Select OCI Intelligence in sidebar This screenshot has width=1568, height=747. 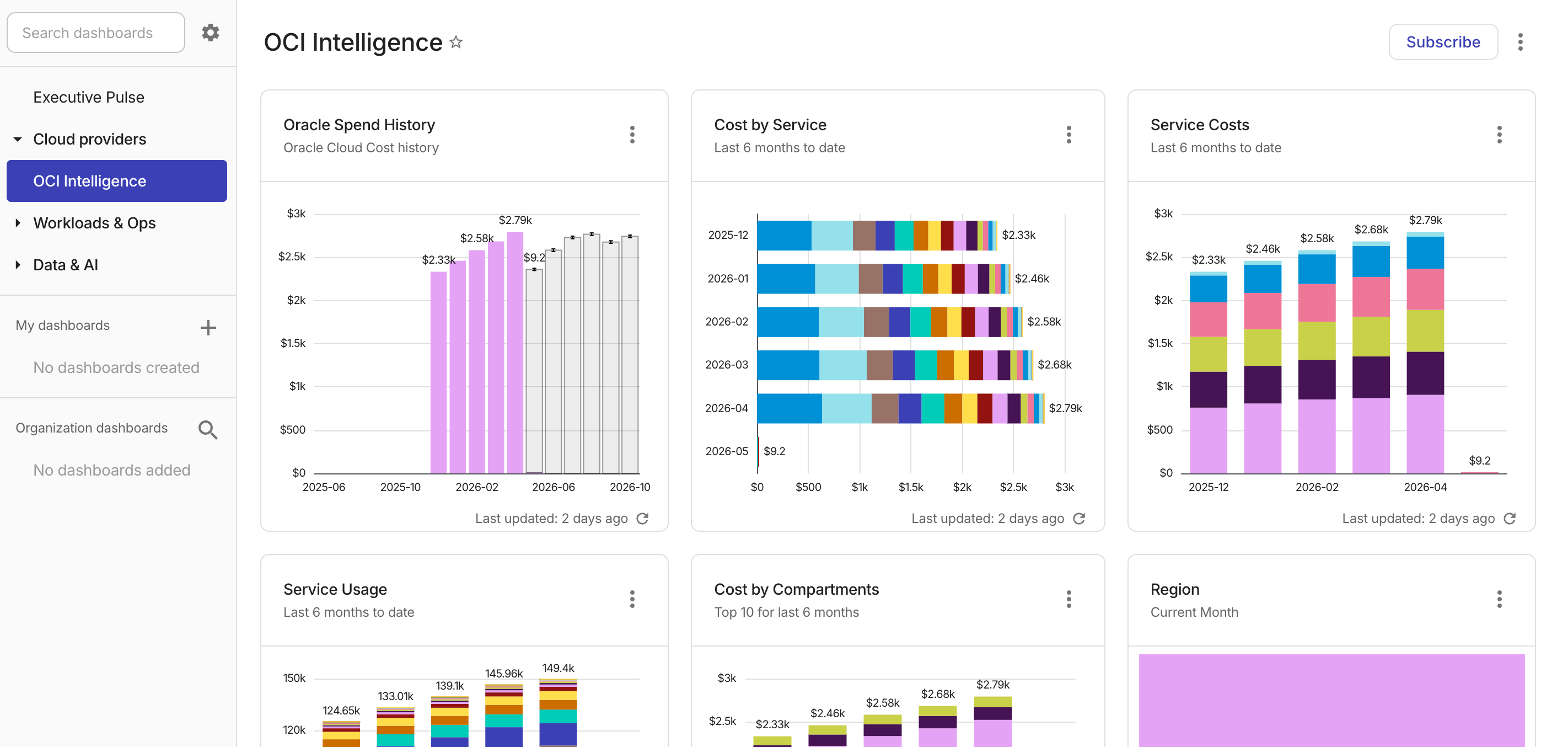click(117, 181)
